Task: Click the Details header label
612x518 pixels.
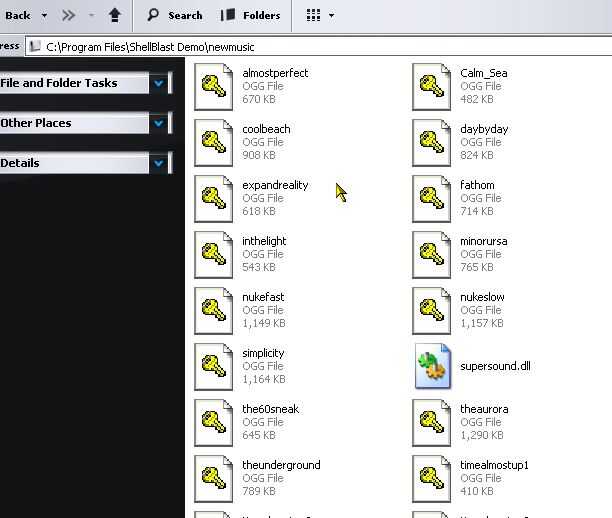Action: coord(20,163)
